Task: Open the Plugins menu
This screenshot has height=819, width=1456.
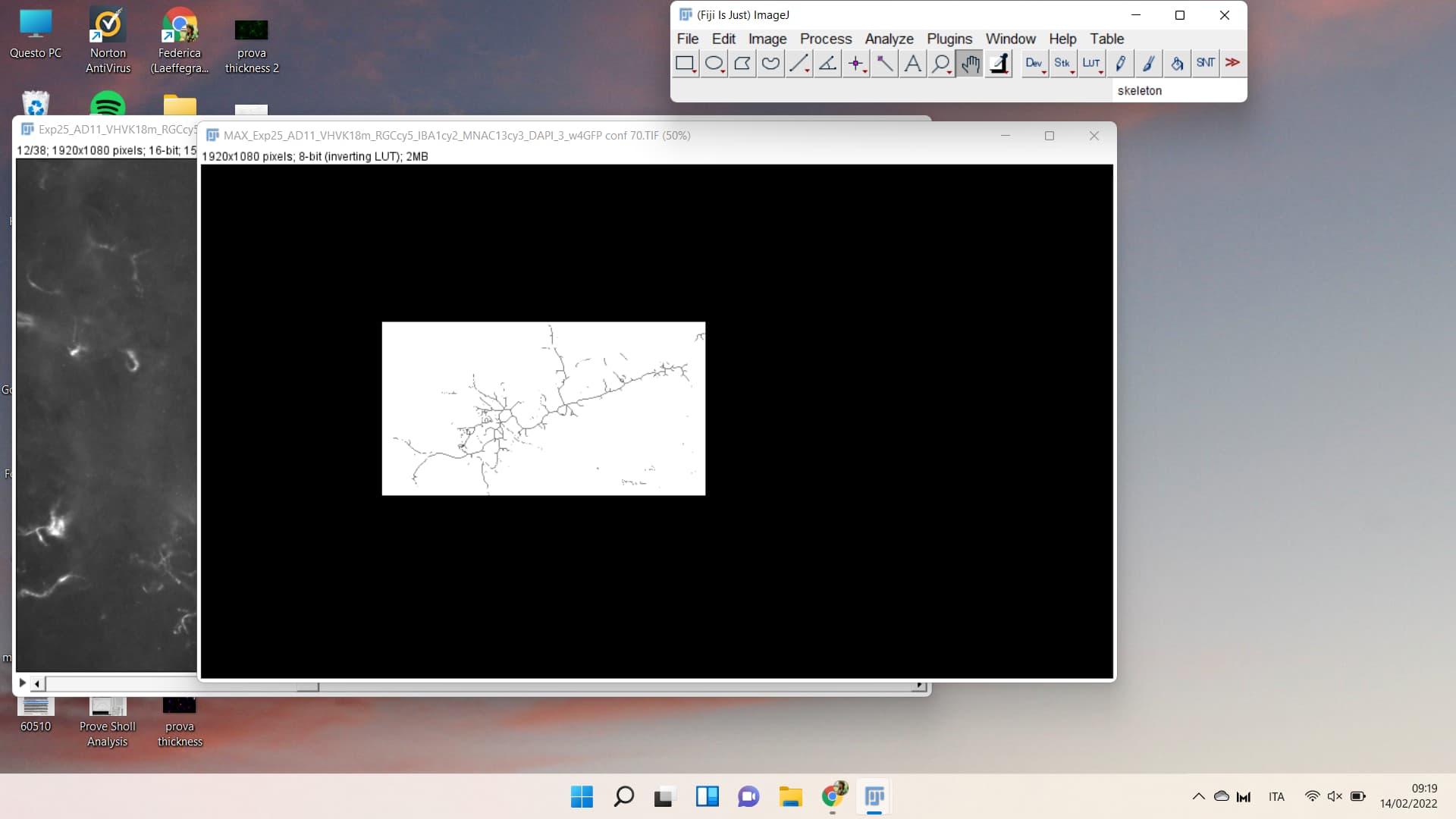Action: point(949,39)
